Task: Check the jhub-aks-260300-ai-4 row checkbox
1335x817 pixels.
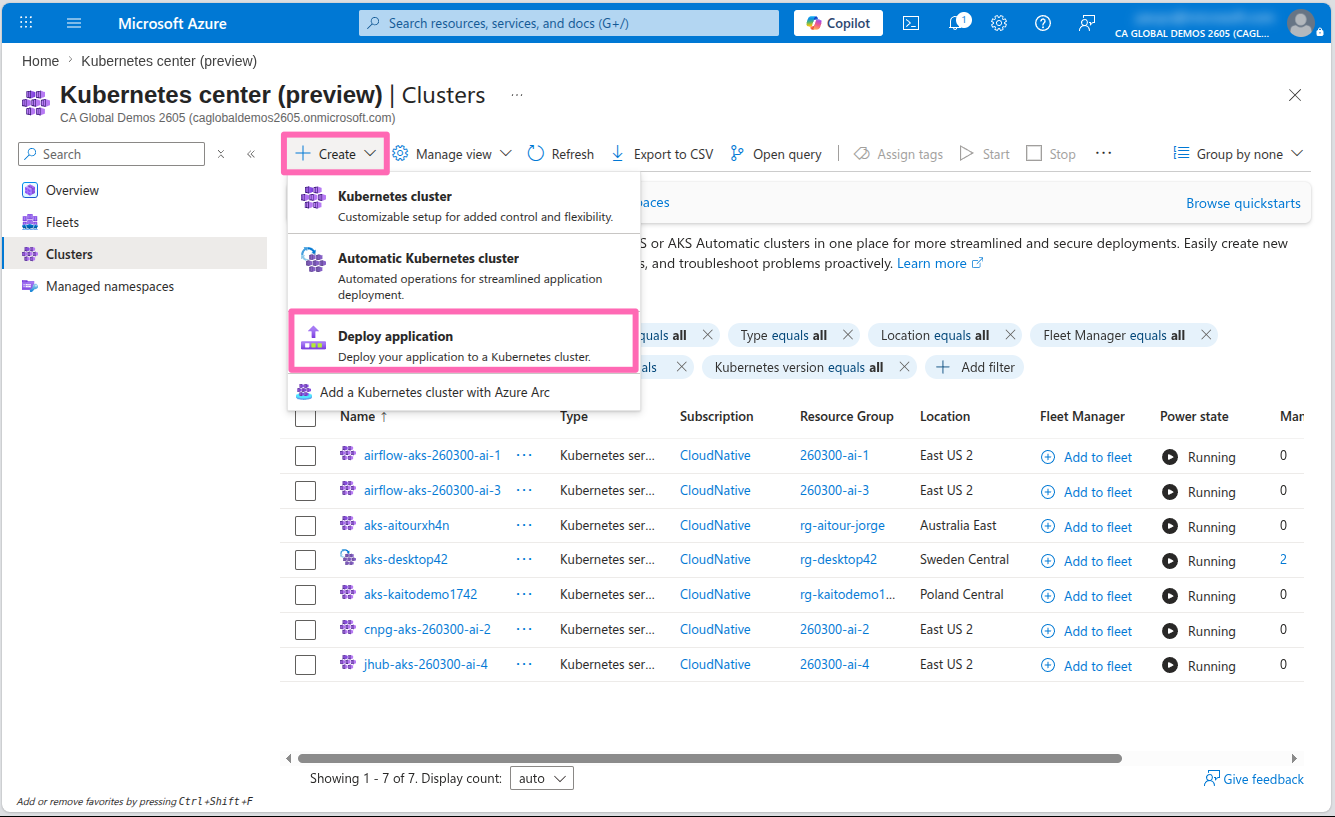Action: 306,665
